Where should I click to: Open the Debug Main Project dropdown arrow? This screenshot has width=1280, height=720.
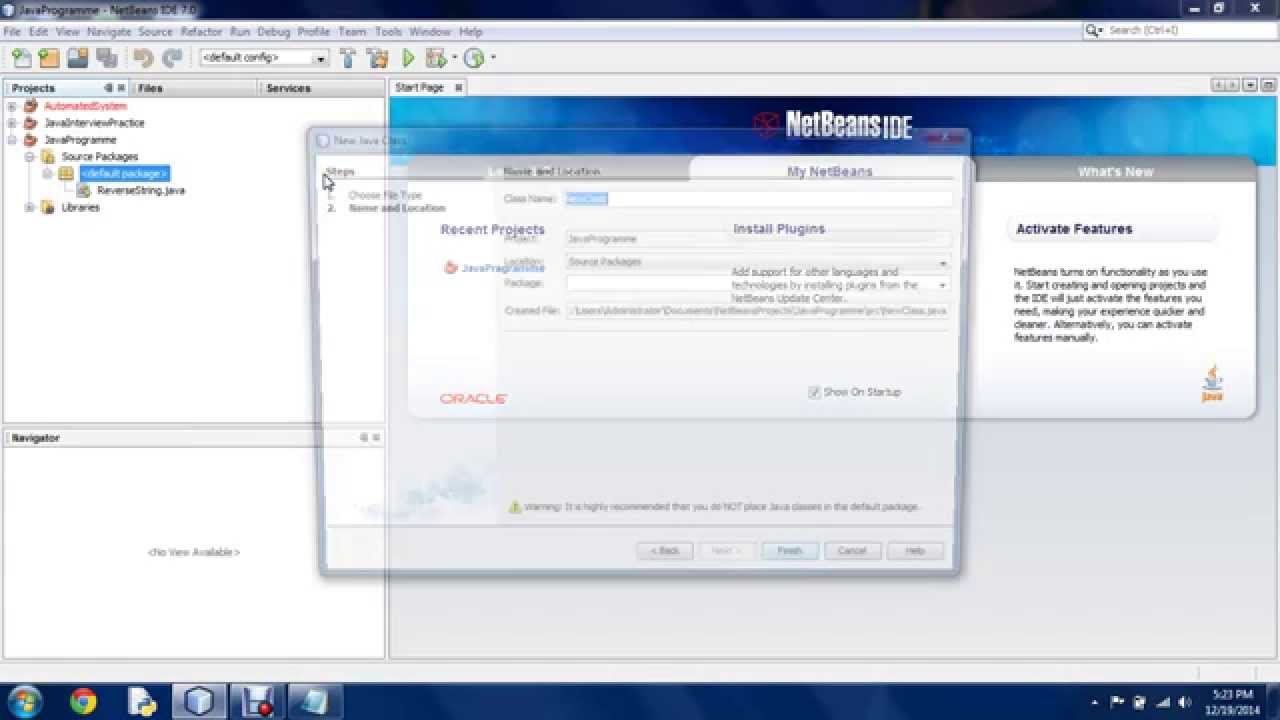click(455, 58)
